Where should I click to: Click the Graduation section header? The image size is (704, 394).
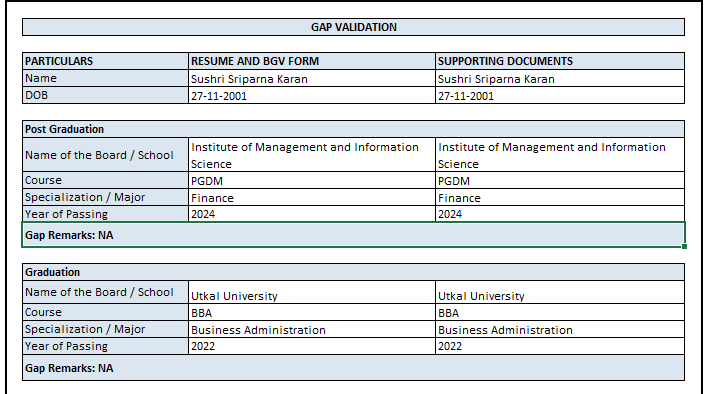353,272
